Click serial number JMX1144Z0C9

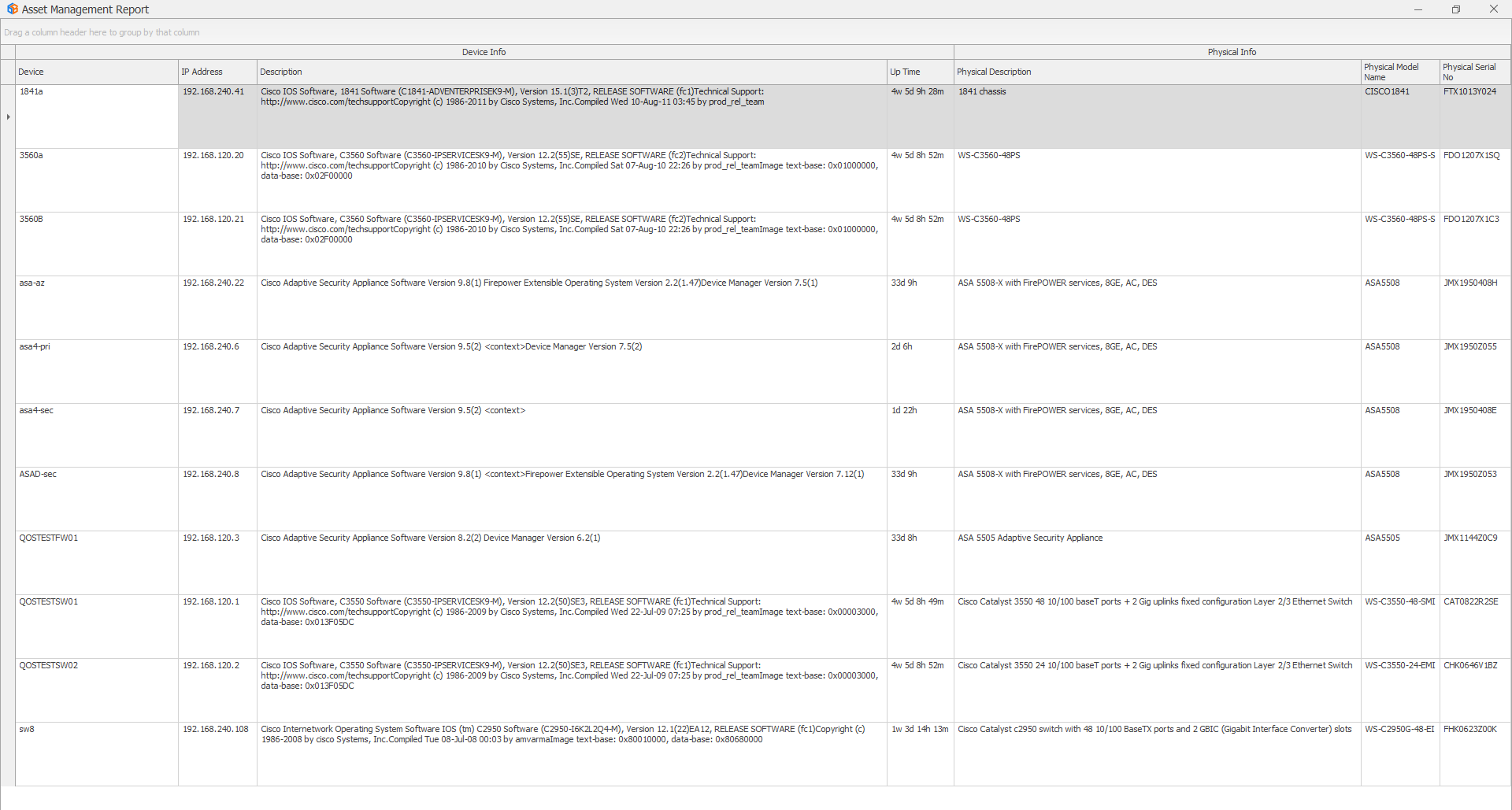click(1475, 563)
